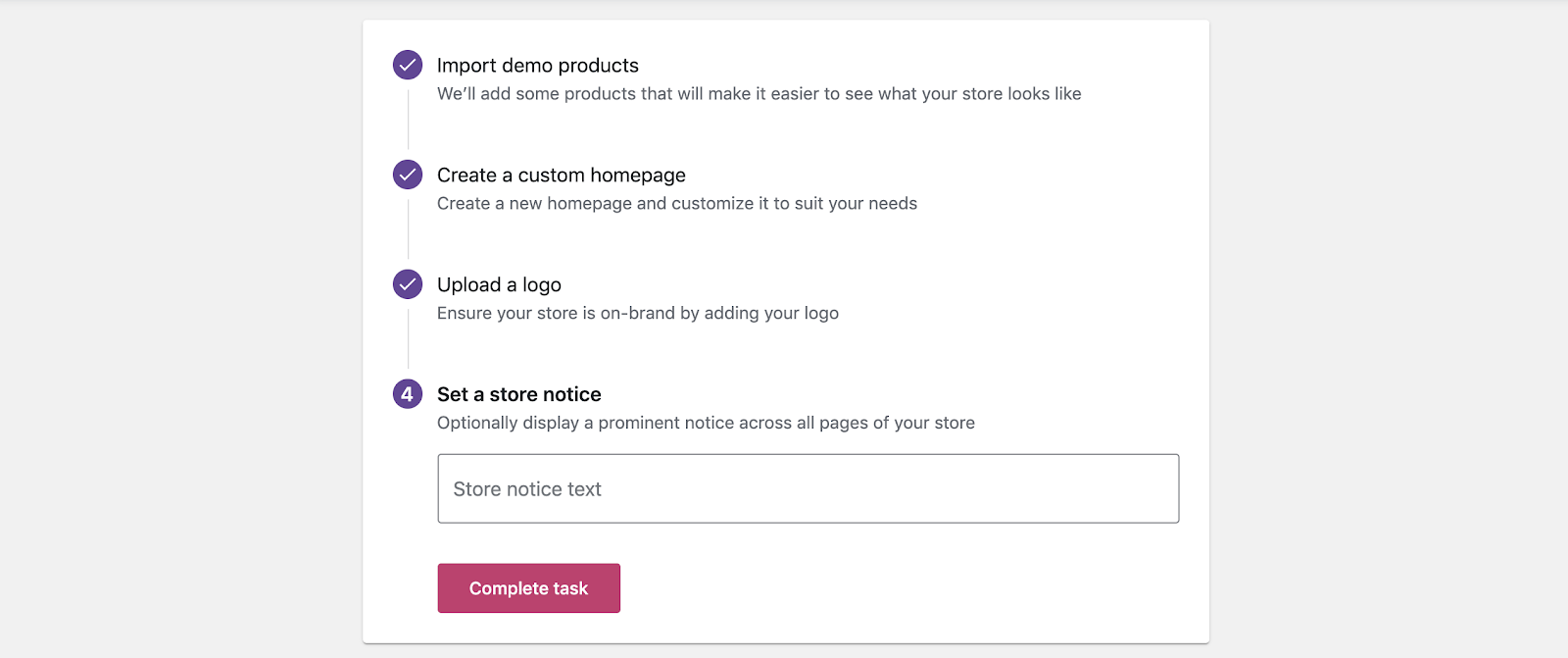Screen dimensions: 1568x658
Task: Focus the Store notice text input field
Action: (x=808, y=488)
